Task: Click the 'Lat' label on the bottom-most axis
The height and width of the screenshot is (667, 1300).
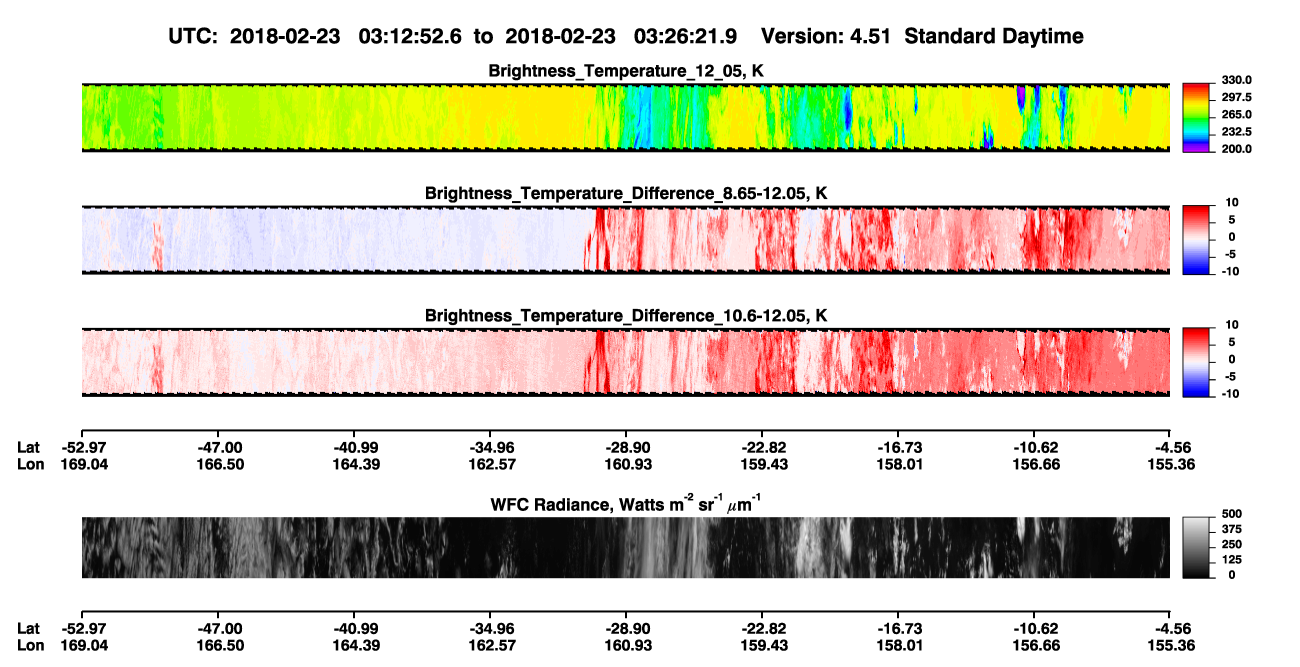Action: click(29, 628)
